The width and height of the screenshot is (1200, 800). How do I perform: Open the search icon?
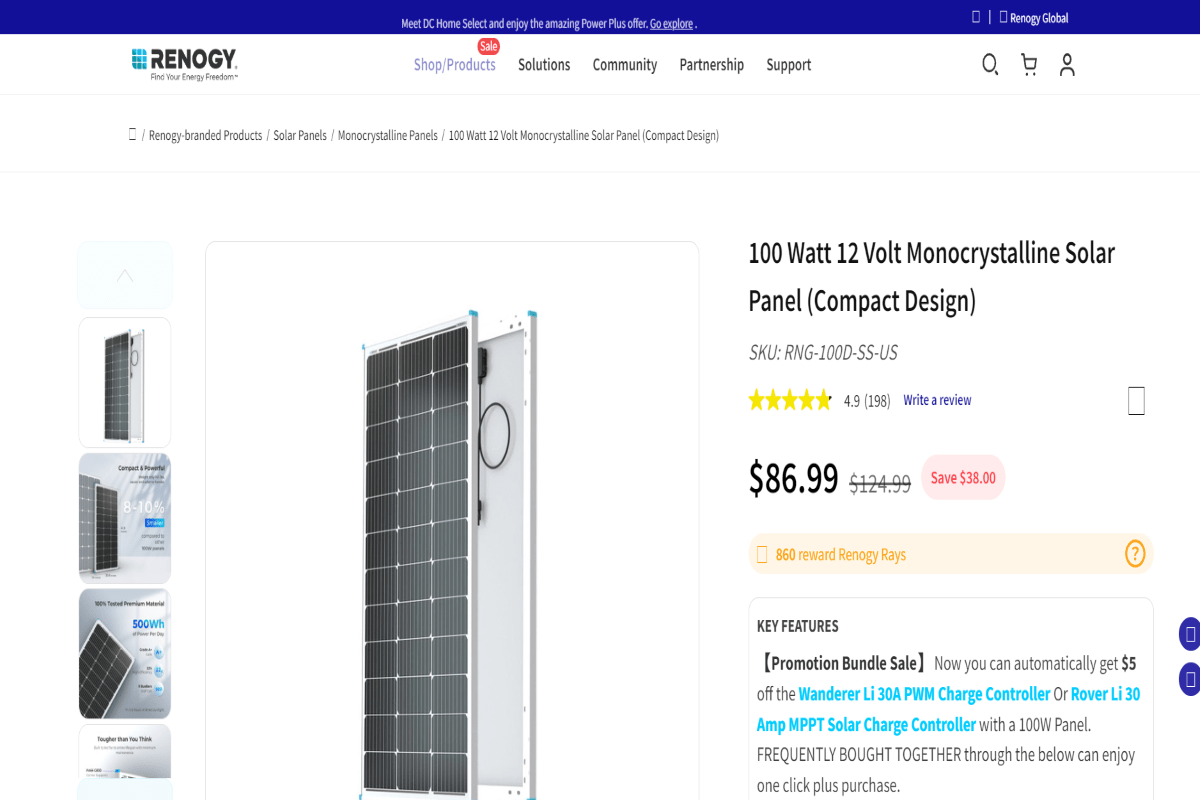tap(990, 64)
